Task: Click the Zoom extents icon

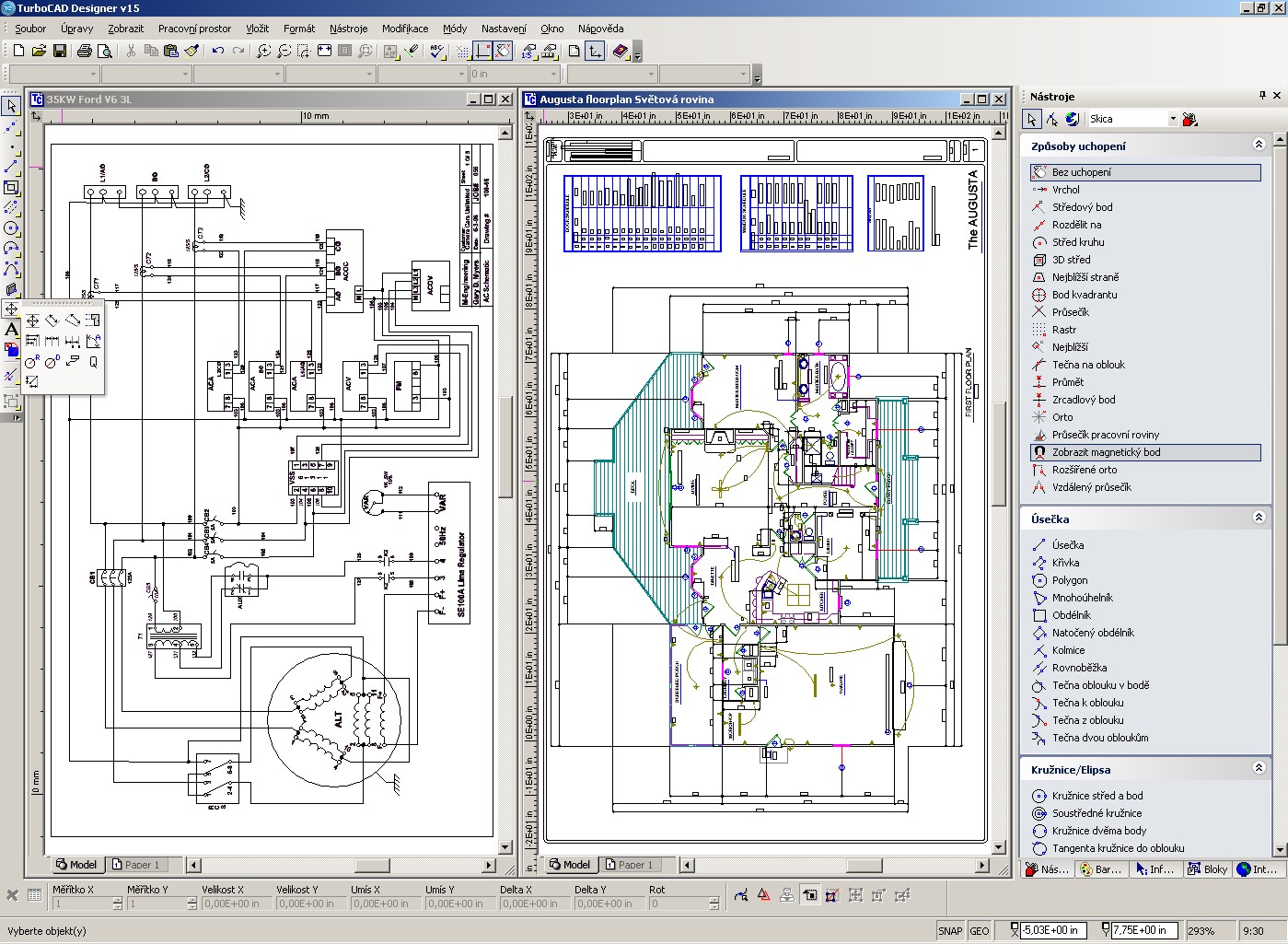Action: pyautogui.click(x=325, y=51)
